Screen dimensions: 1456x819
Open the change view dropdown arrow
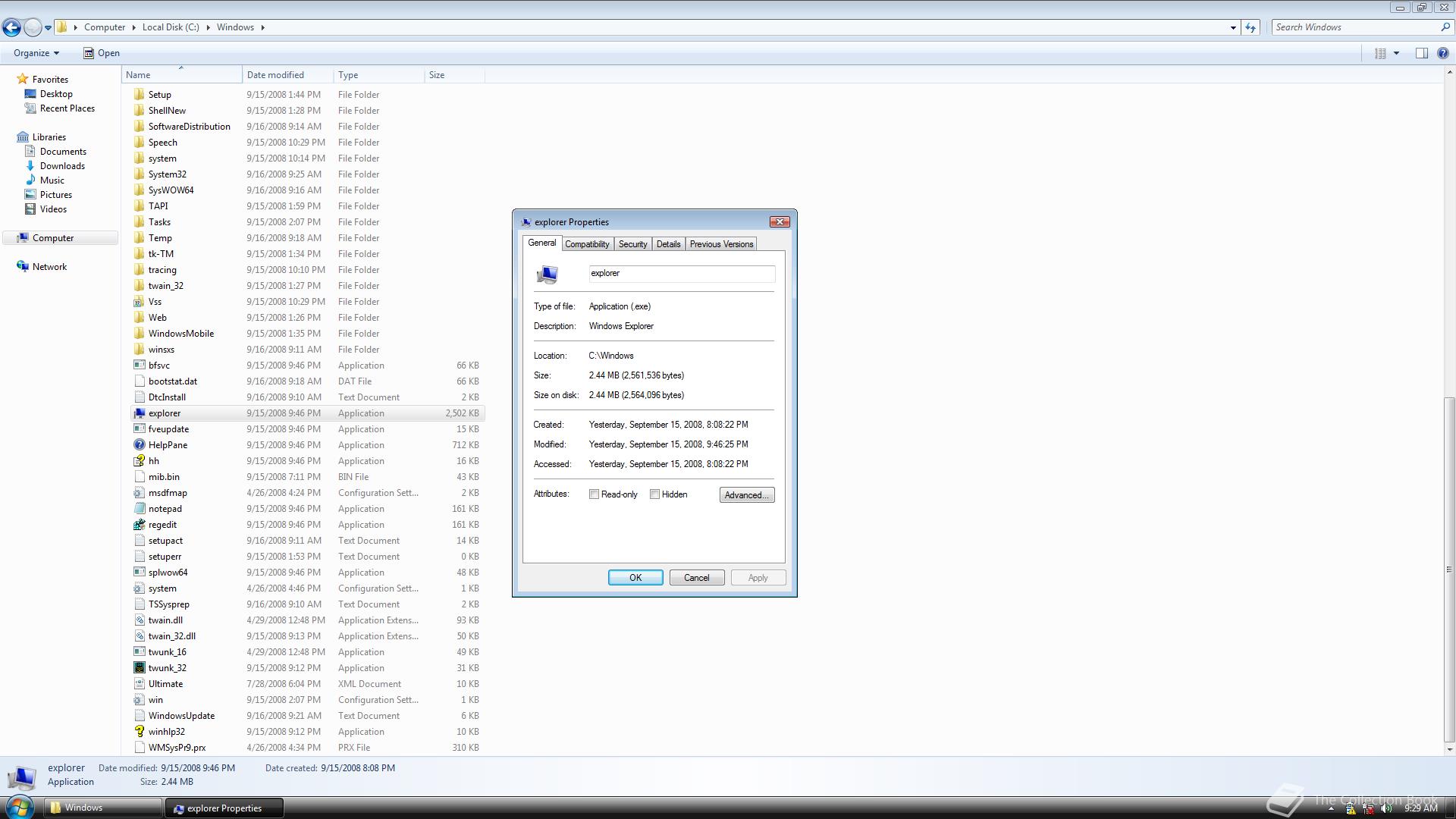(x=1396, y=53)
